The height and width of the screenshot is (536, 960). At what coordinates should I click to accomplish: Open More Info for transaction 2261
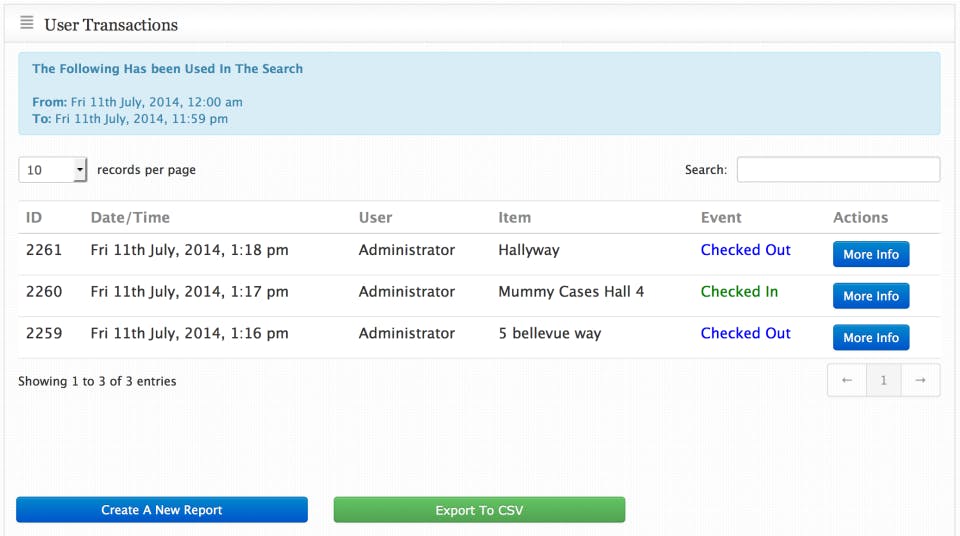tap(871, 254)
